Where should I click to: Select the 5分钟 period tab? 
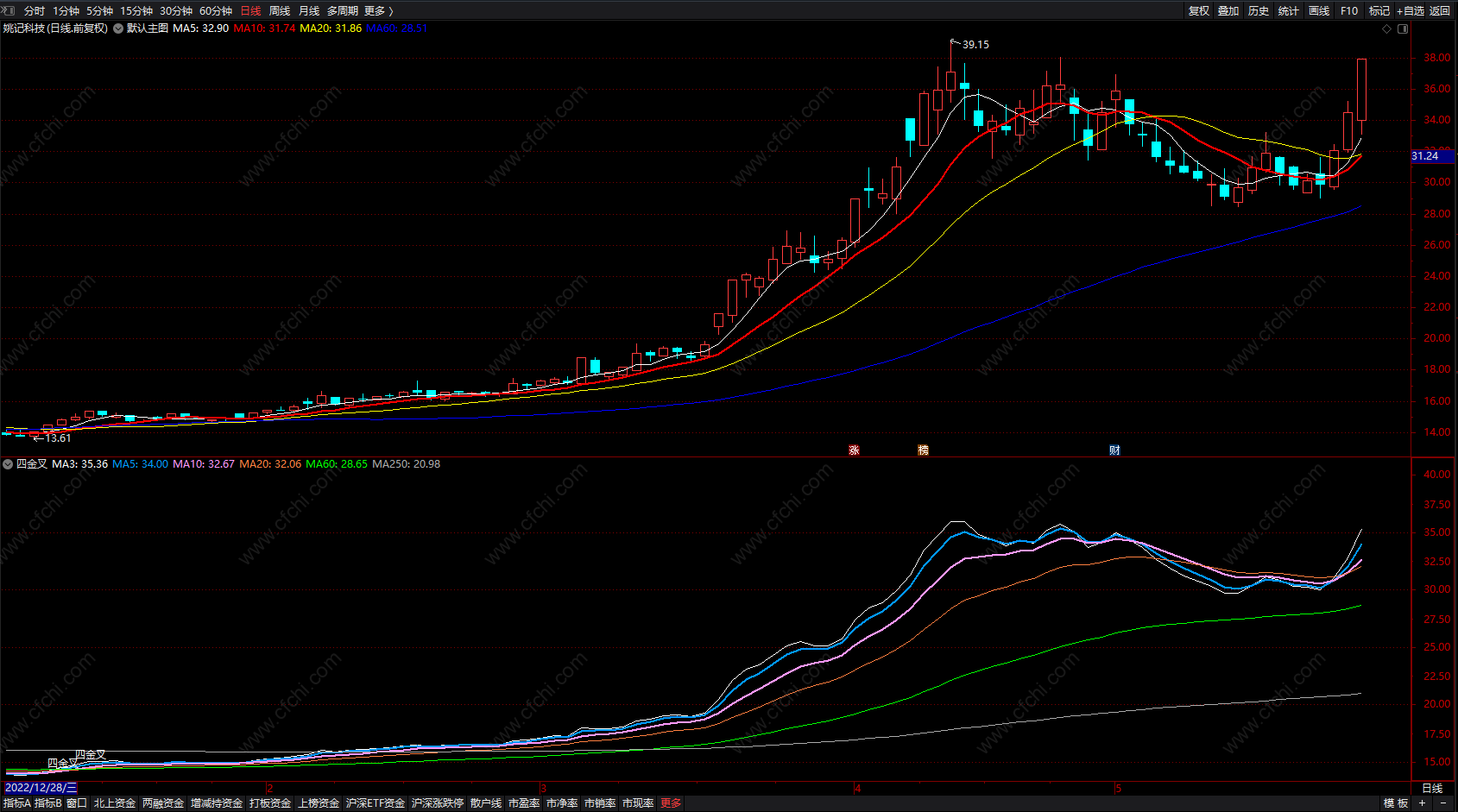tap(99, 11)
